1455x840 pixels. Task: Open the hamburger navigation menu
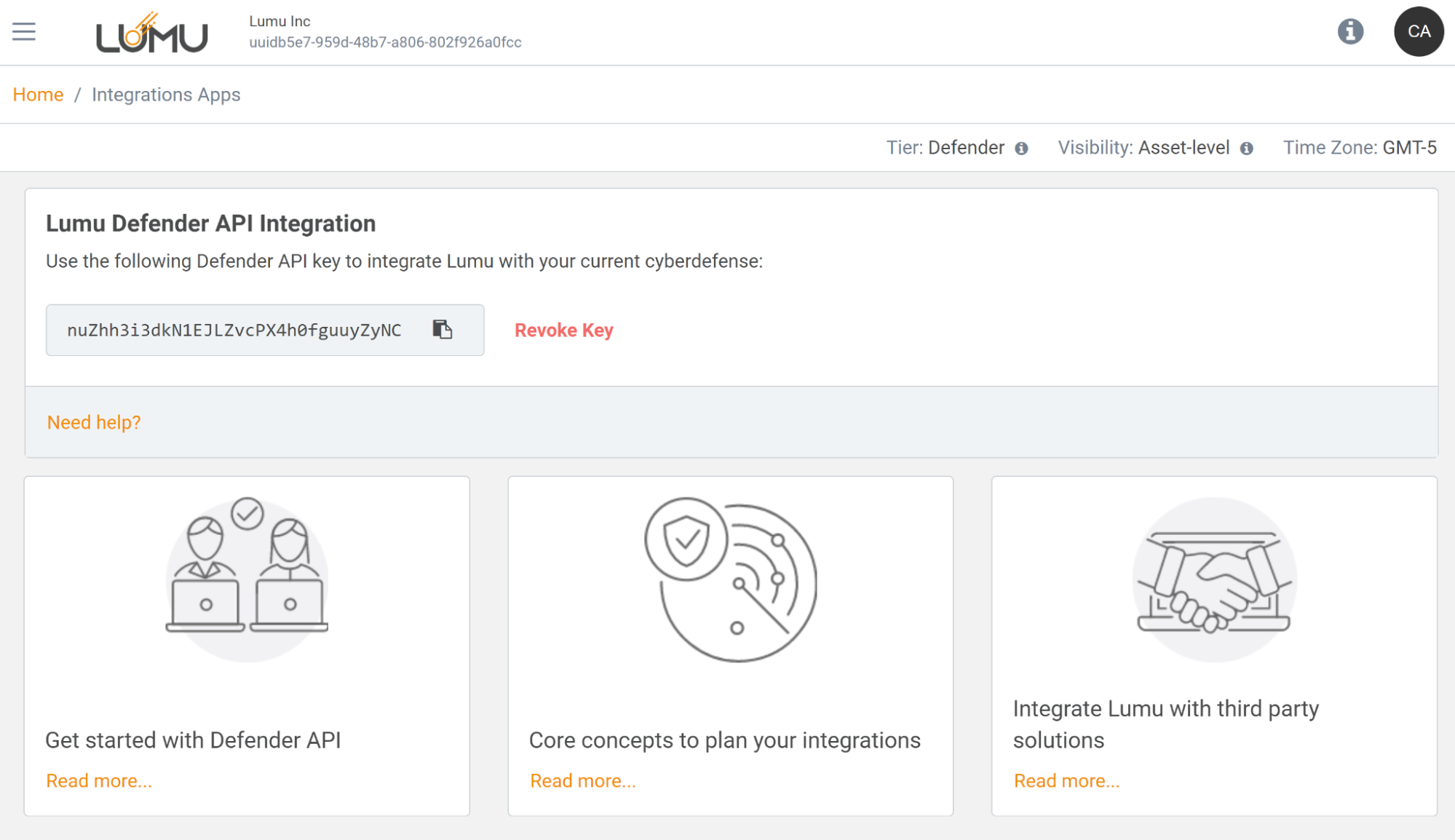(24, 31)
